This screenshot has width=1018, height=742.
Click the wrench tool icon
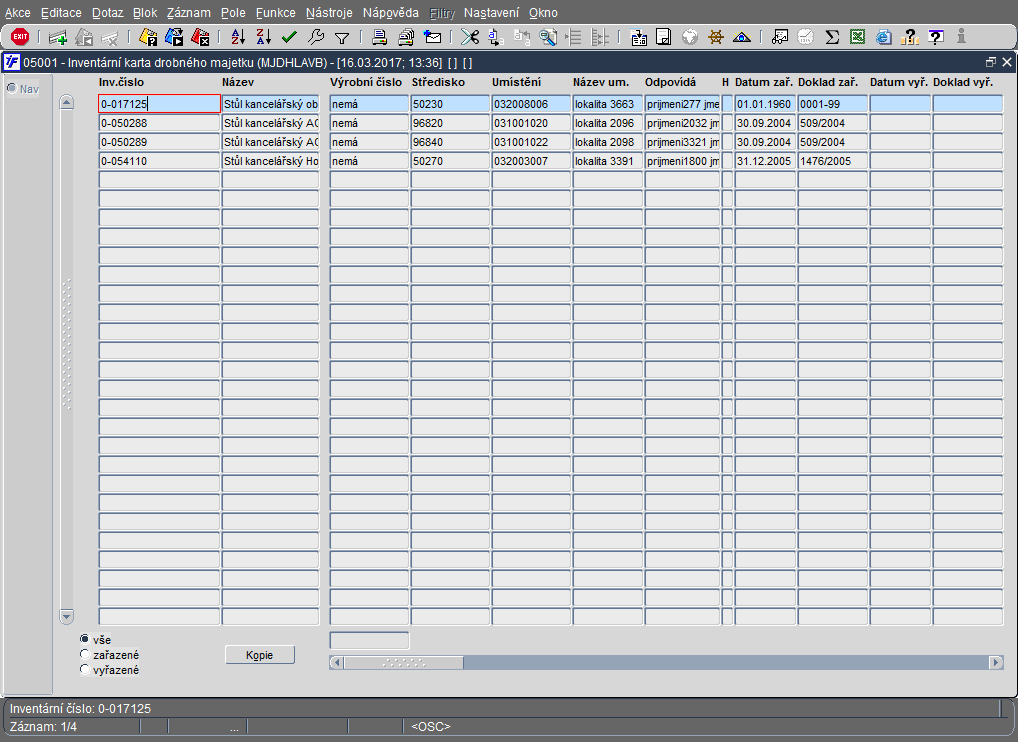click(316, 37)
